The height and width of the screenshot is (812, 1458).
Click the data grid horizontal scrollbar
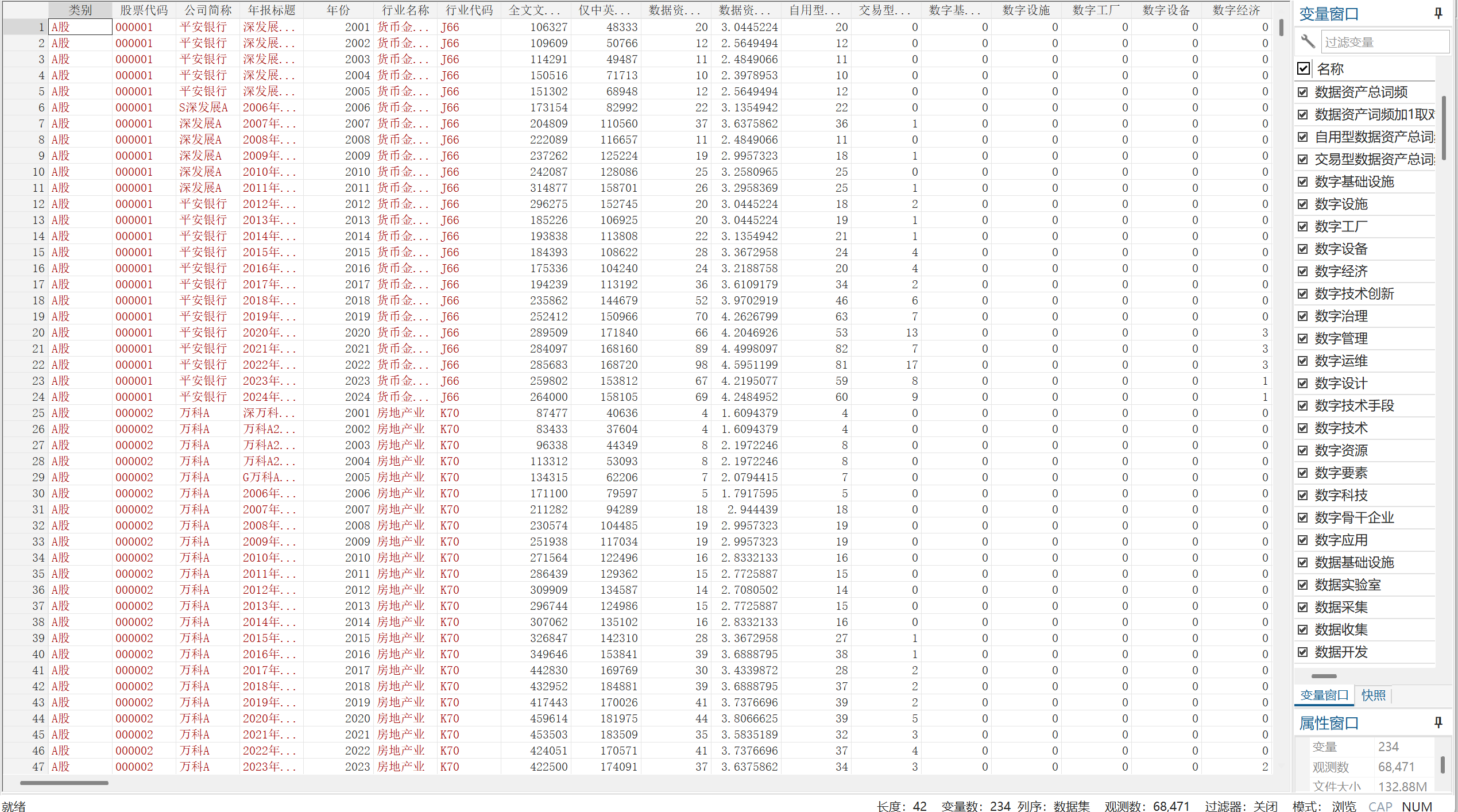(x=64, y=783)
